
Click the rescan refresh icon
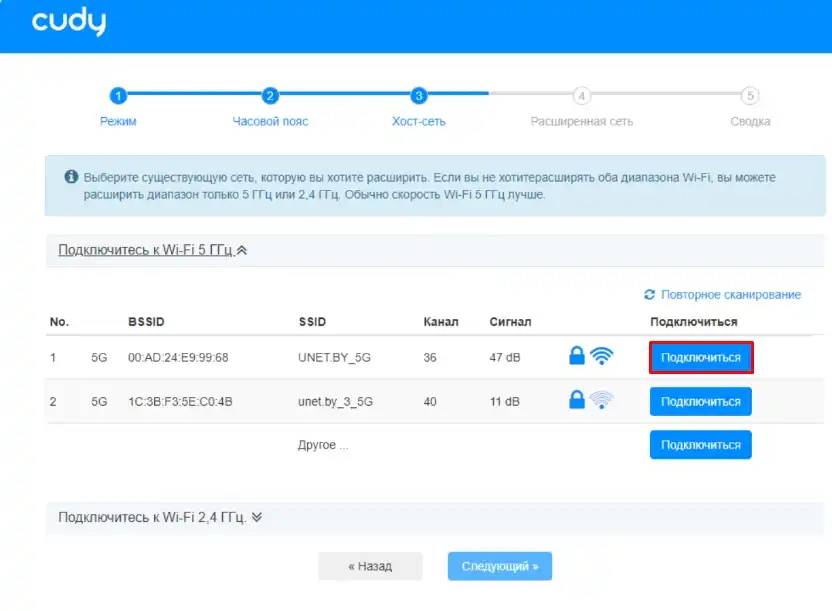coord(649,294)
